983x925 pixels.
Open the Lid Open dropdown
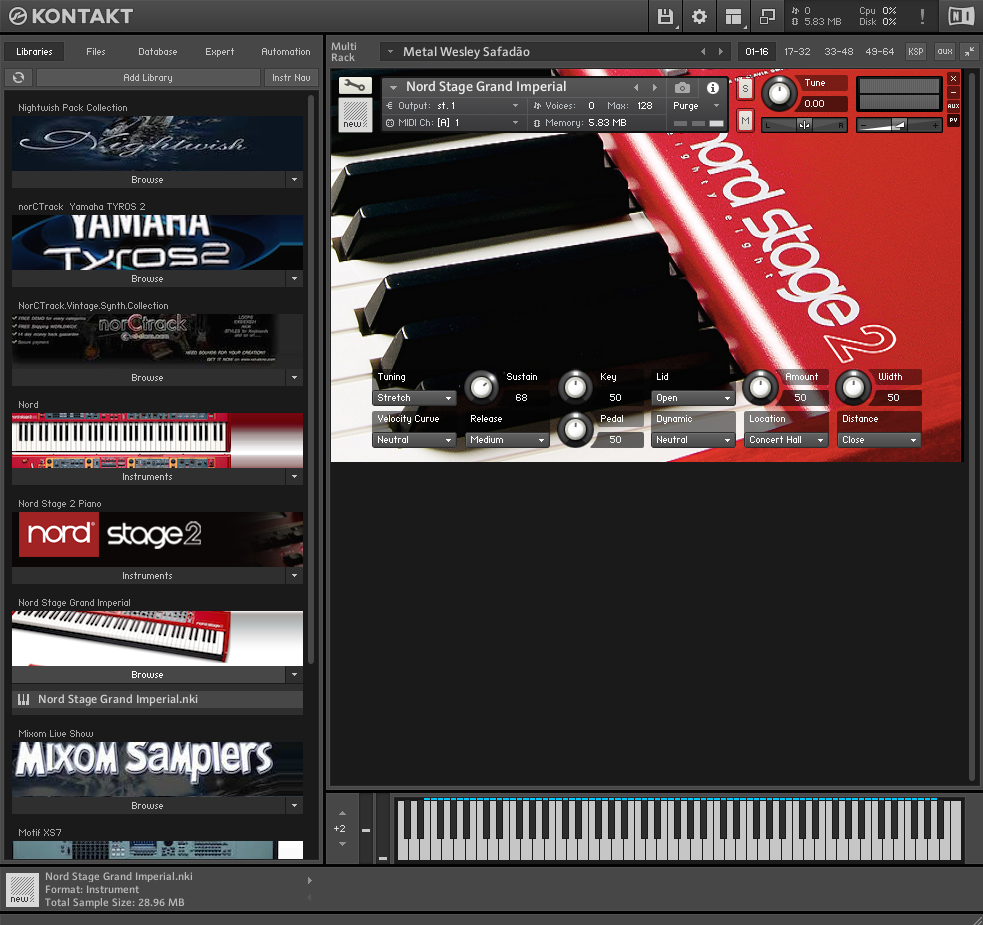(693, 398)
